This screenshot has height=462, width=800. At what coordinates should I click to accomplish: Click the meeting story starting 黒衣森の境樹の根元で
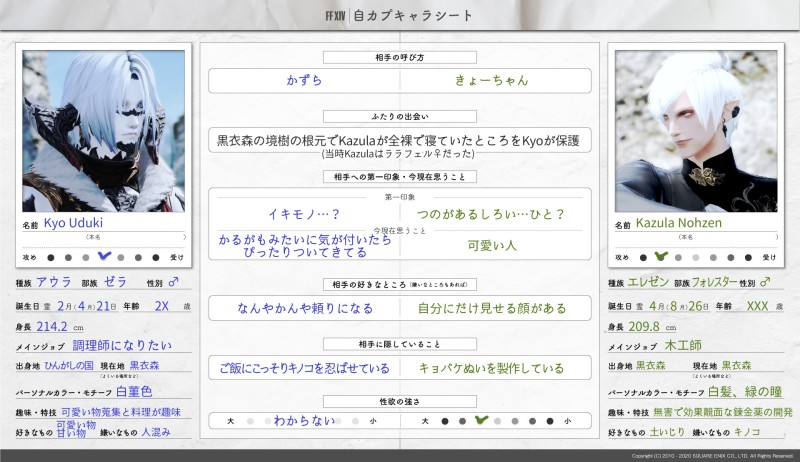point(398,140)
